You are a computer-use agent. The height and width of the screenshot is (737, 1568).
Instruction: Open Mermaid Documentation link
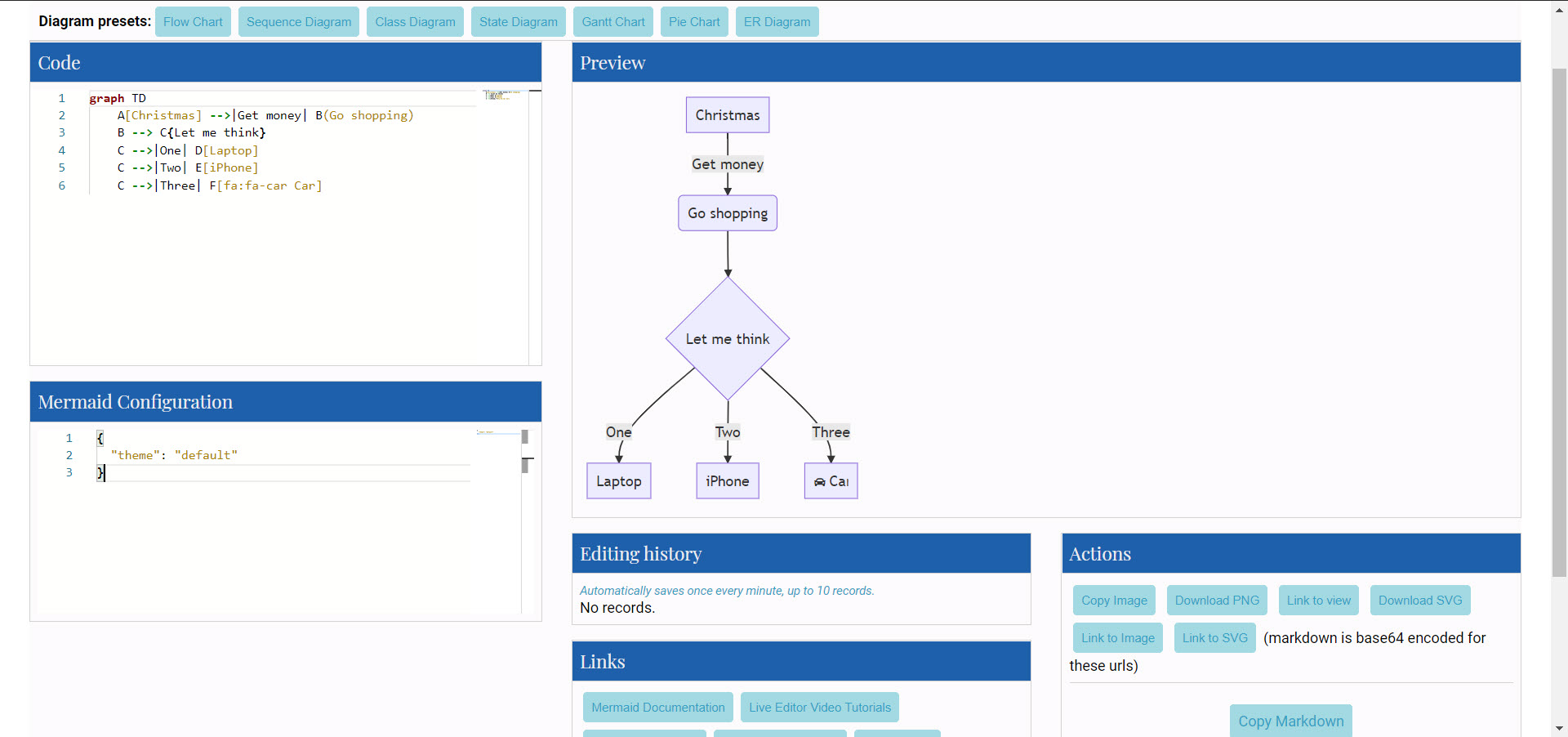click(658, 708)
